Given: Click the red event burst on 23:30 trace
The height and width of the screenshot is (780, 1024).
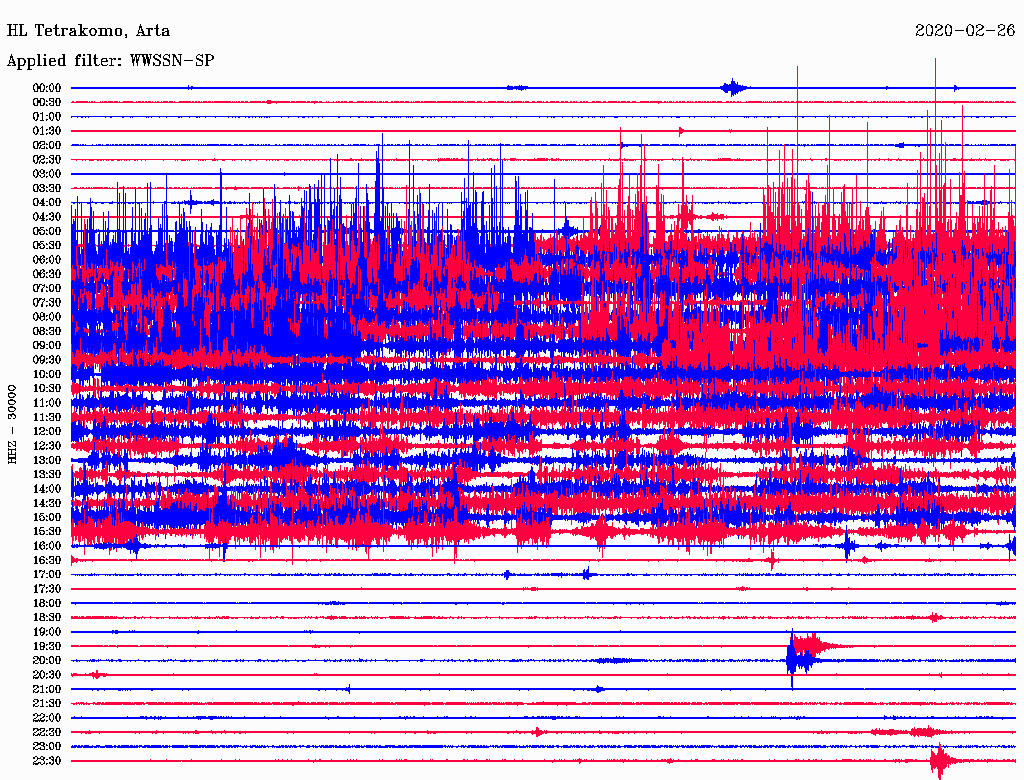Looking at the screenshot, I should point(942,761).
